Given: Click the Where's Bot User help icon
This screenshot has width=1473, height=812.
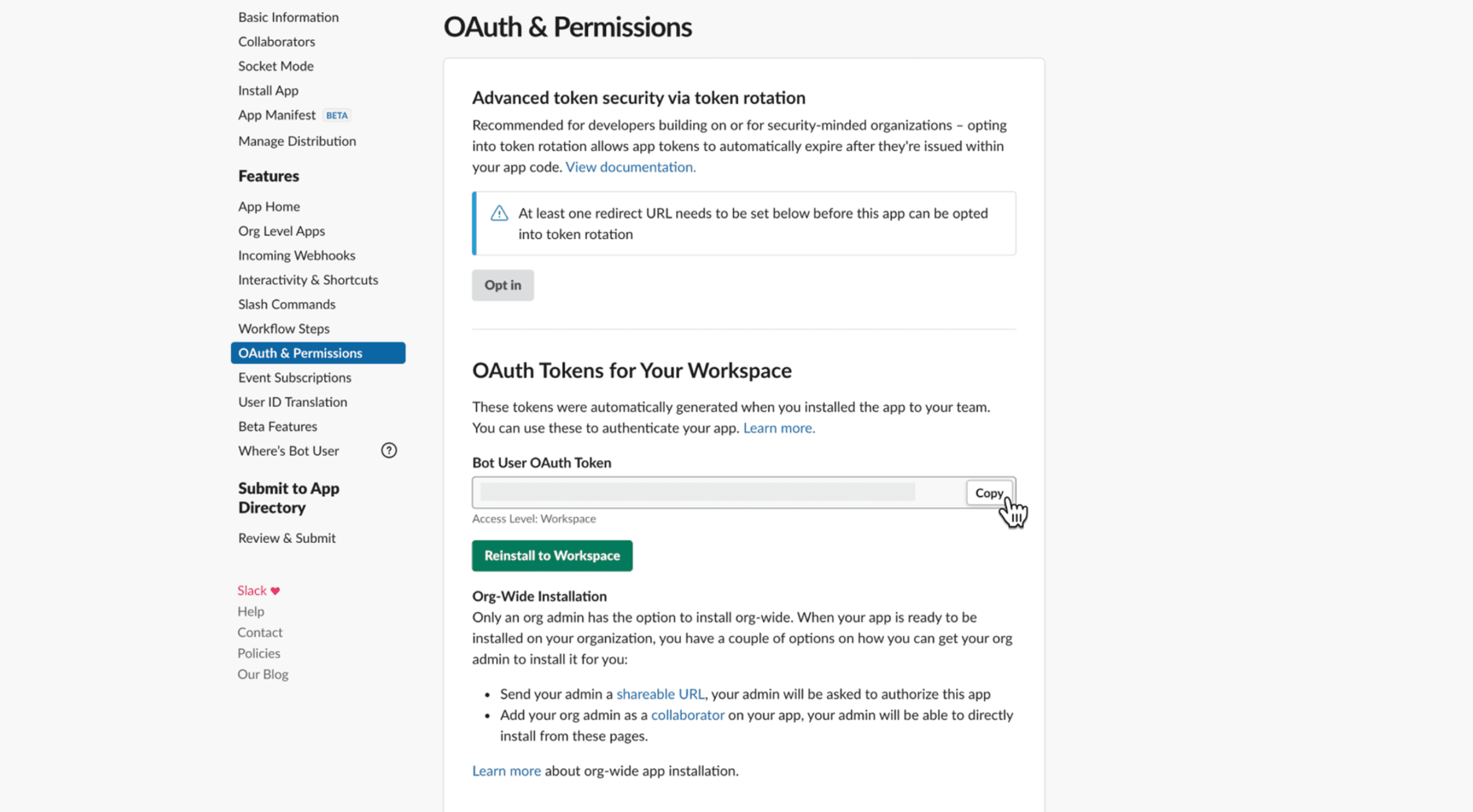Looking at the screenshot, I should [x=389, y=450].
